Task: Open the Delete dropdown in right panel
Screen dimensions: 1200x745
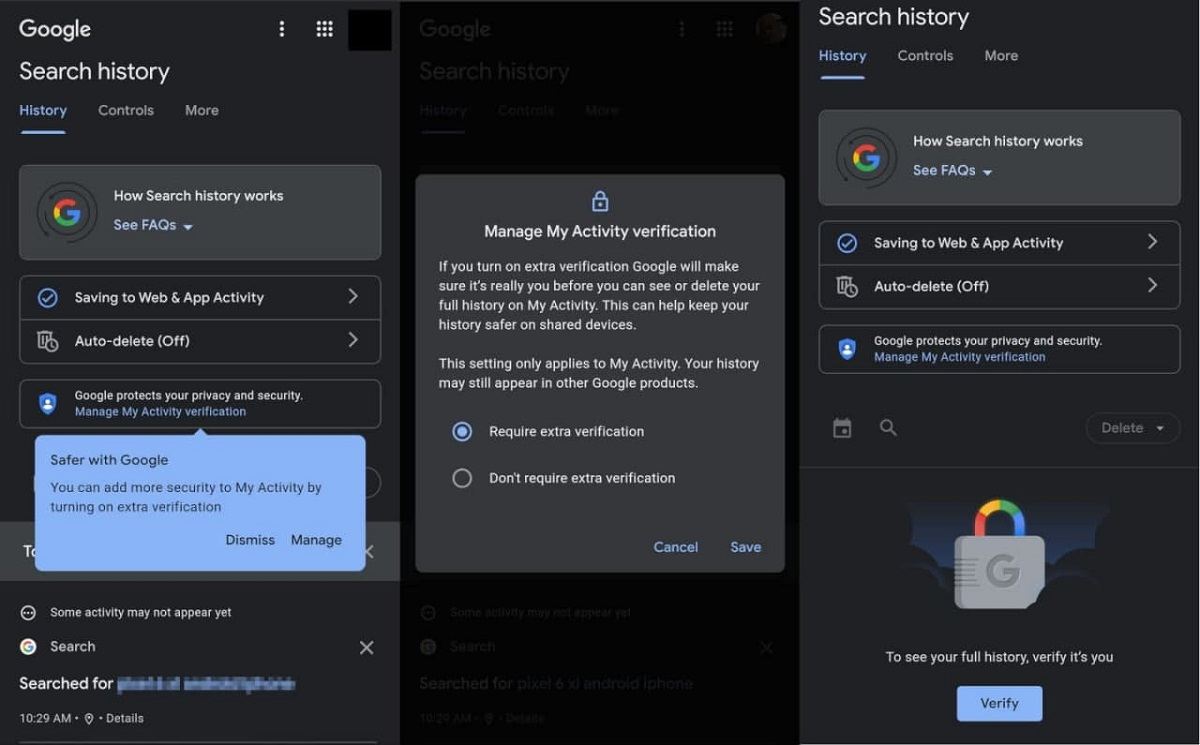Action: tap(1132, 428)
